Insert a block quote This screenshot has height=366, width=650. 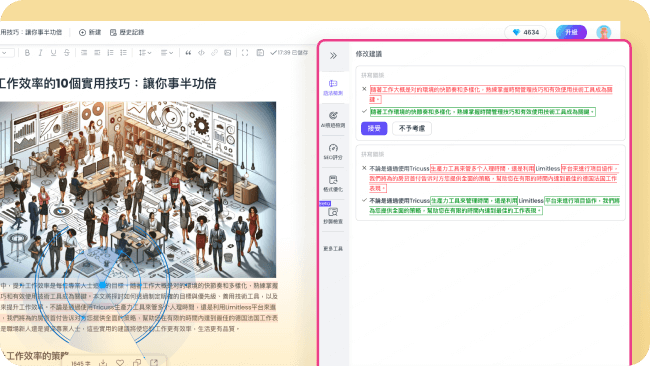coord(188,53)
